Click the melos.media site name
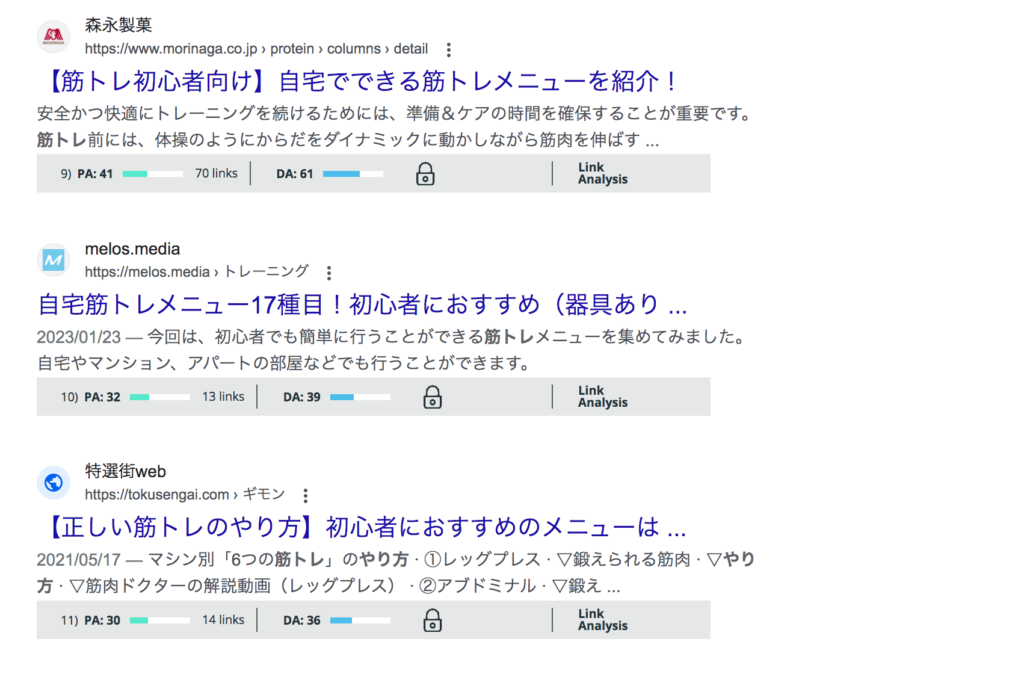Viewport: 1024px width, 674px height. coord(133,249)
